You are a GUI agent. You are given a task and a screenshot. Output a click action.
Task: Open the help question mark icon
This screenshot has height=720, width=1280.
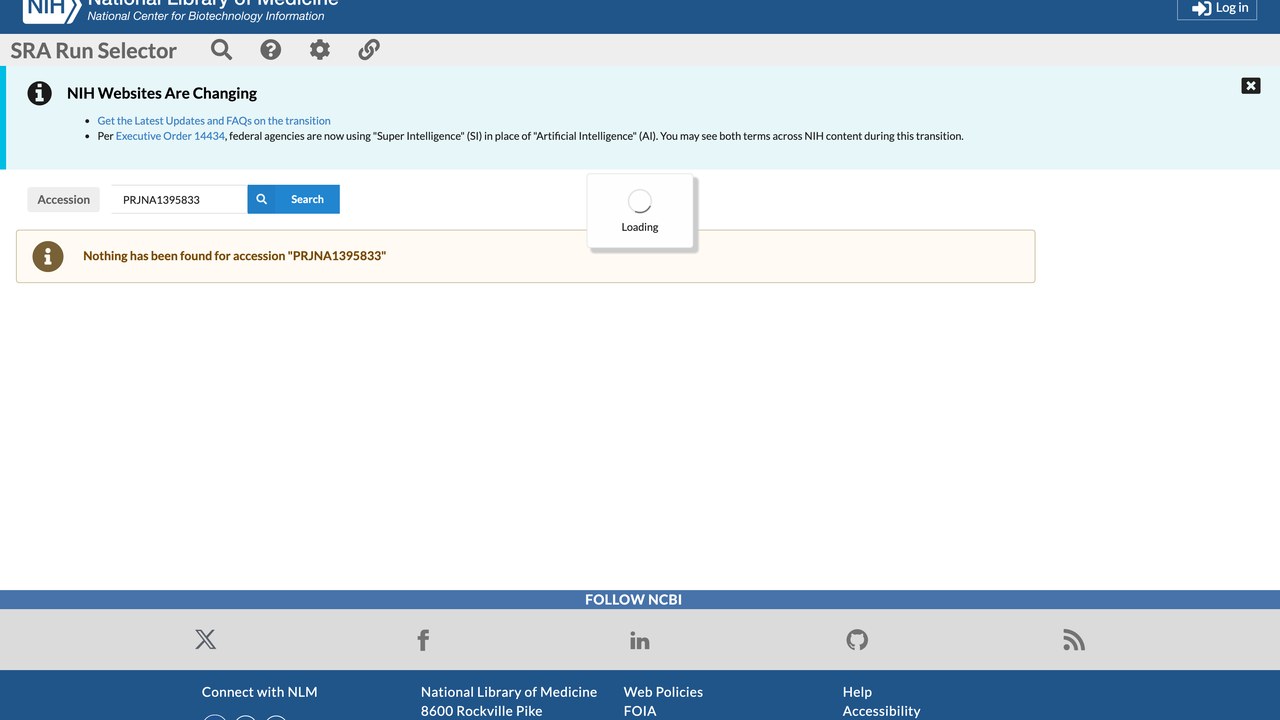[271, 50]
